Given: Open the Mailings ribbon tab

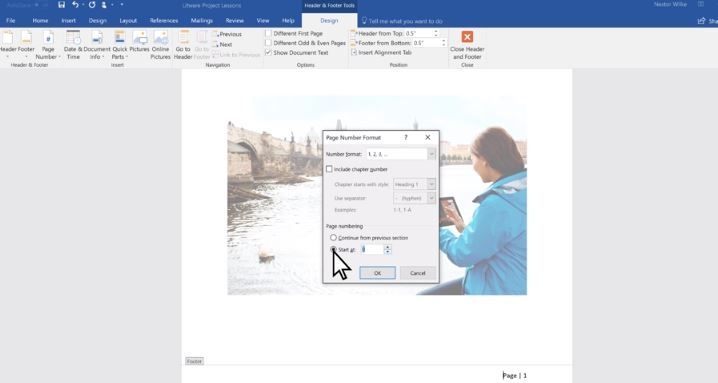Looking at the screenshot, I should pos(201,21).
